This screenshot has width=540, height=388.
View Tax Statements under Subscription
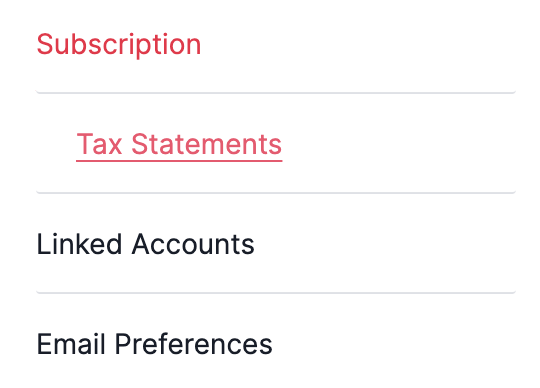point(179,144)
